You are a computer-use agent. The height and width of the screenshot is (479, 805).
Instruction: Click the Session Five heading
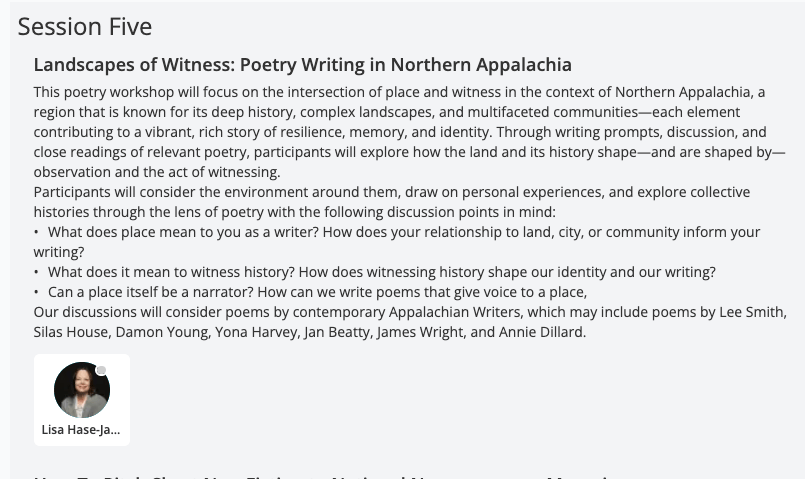pyautogui.click(x=85, y=26)
